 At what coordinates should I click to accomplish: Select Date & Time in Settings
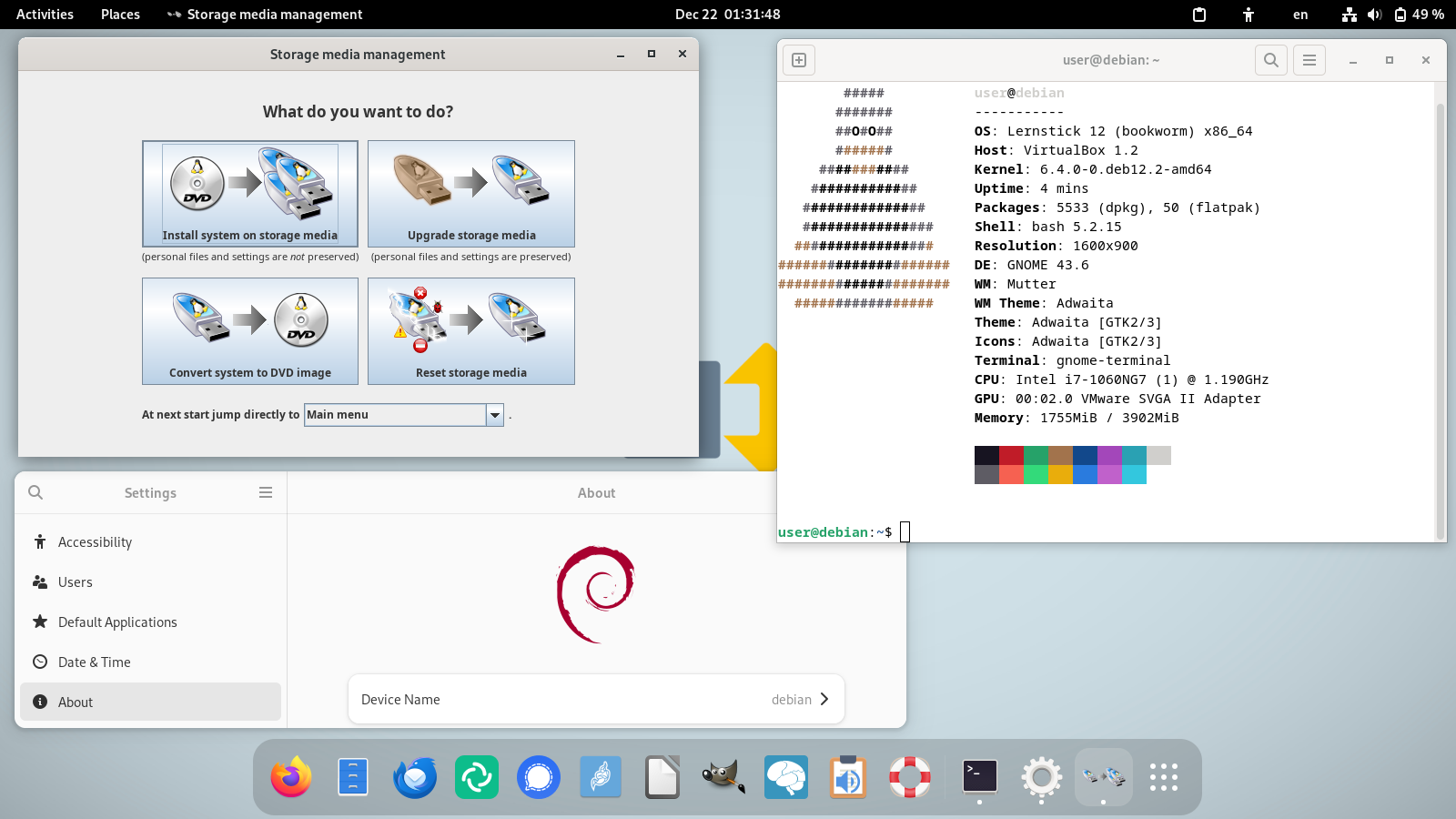(x=150, y=662)
